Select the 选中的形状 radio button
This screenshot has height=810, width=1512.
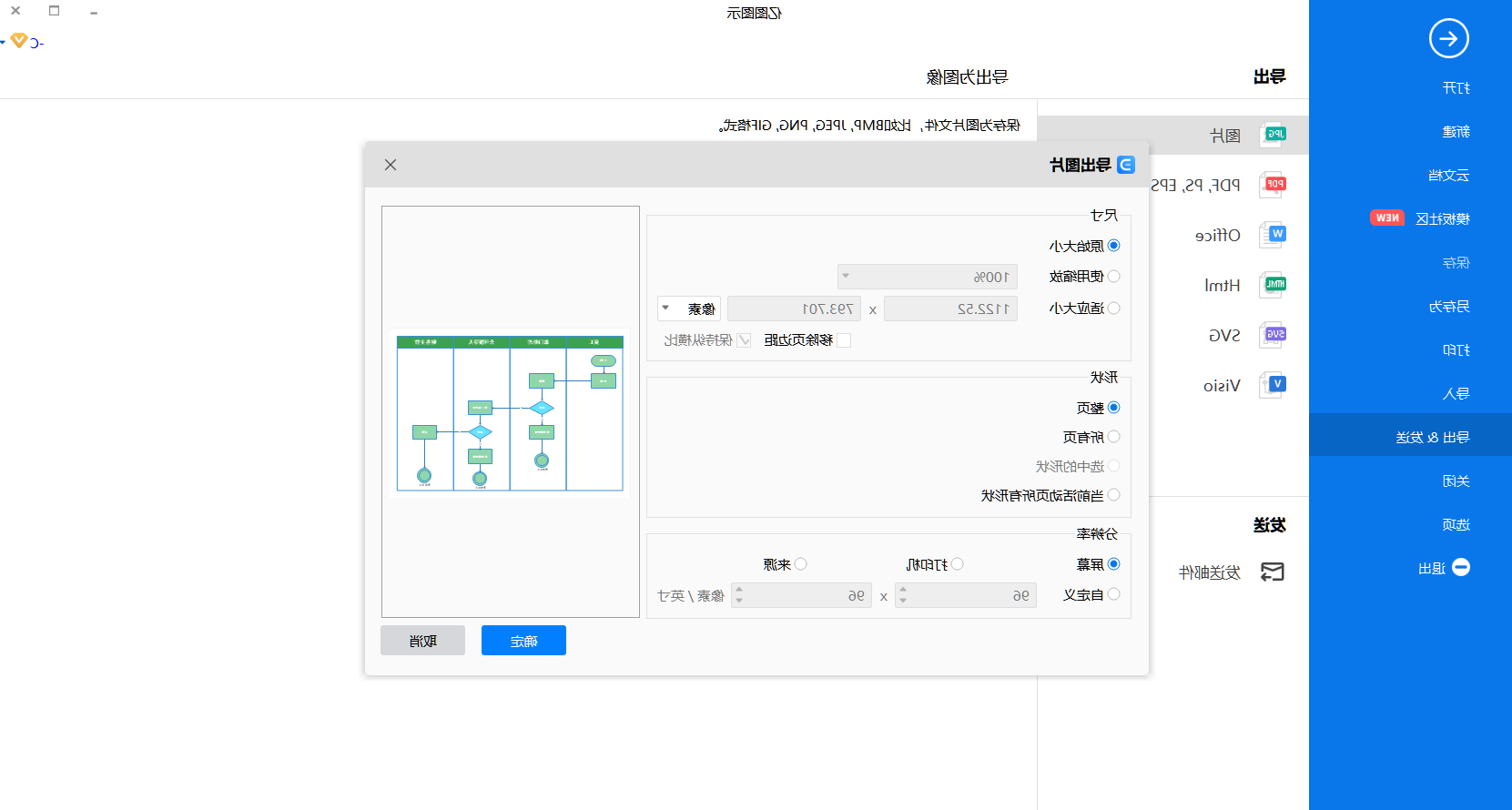point(1114,466)
